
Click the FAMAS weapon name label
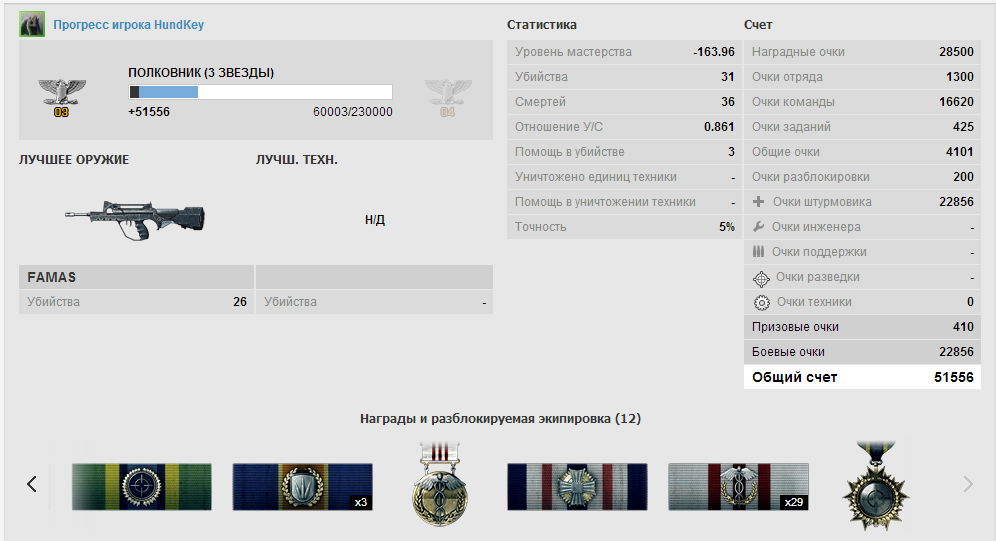click(x=51, y=277)
